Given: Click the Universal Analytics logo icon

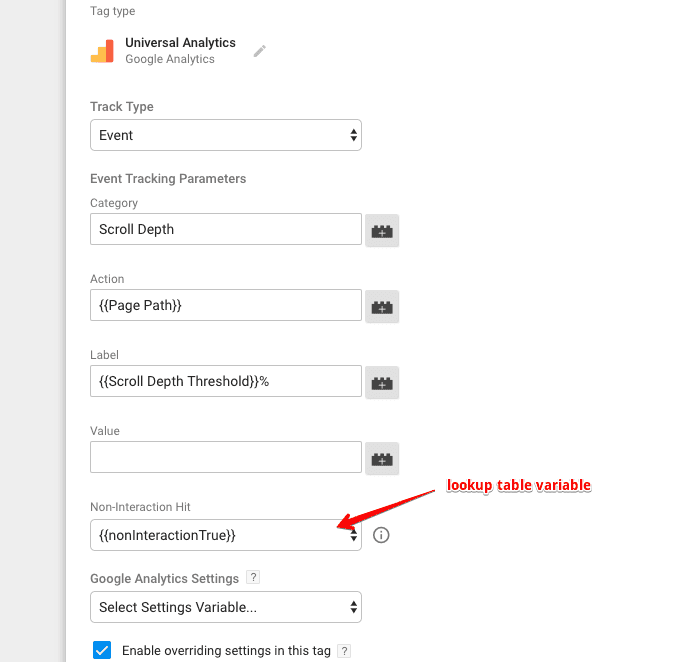Looking at the screenshot, I should (102, 52).
